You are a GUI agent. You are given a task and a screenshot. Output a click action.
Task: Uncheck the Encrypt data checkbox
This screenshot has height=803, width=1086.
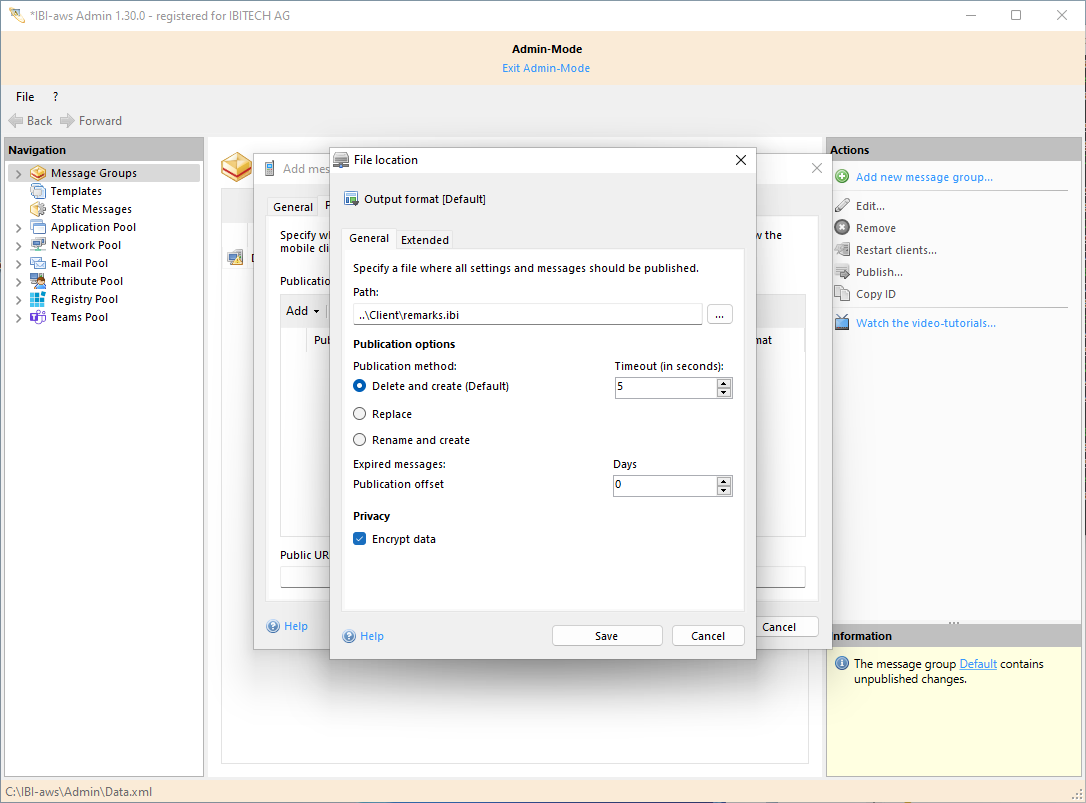point(359,538)
